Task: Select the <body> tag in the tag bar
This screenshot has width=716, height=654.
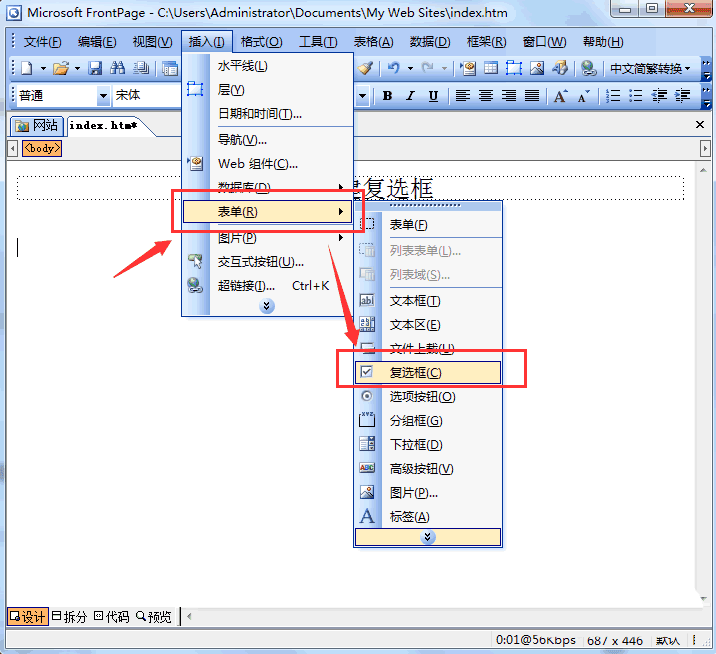Action: coord(42,148)
